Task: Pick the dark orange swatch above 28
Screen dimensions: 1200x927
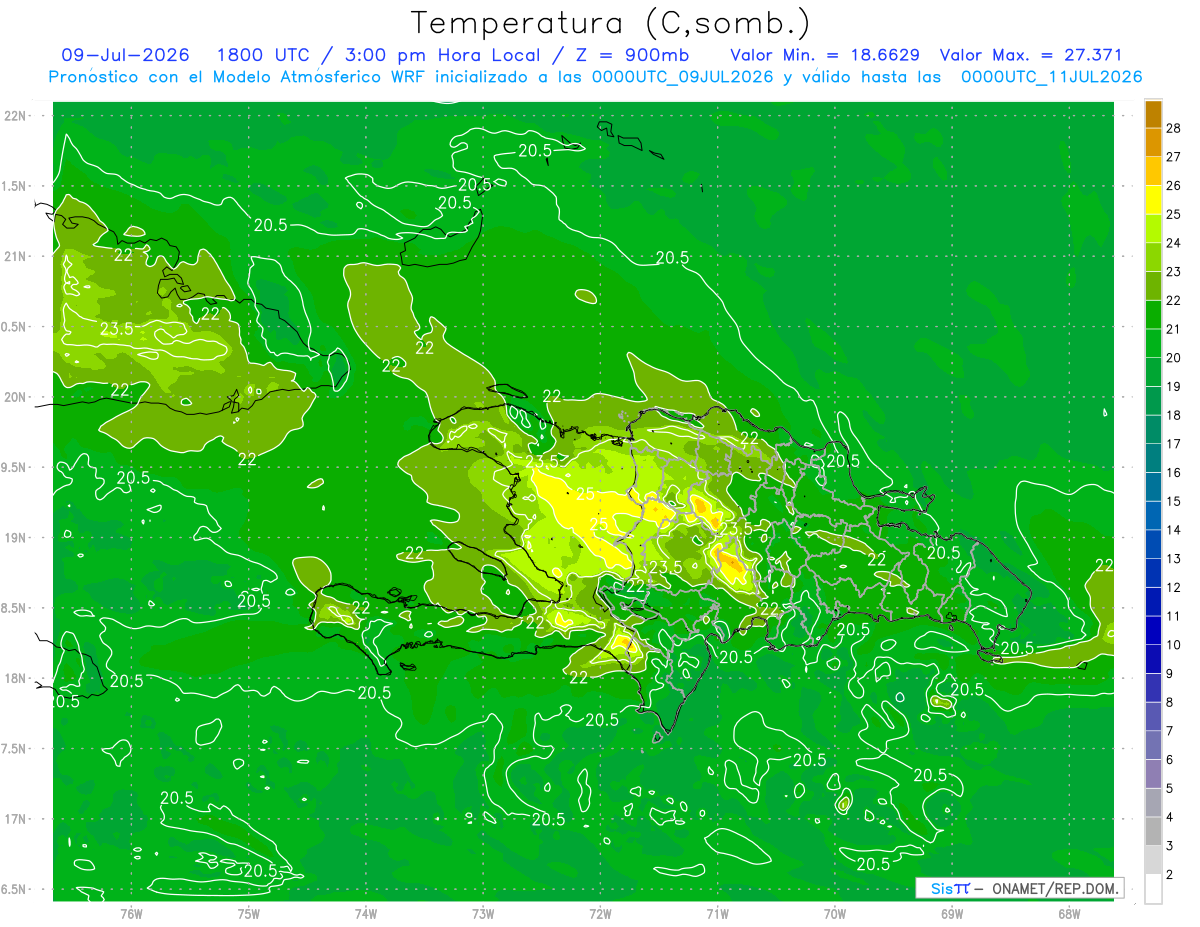Action: [x=1153, y=114]
